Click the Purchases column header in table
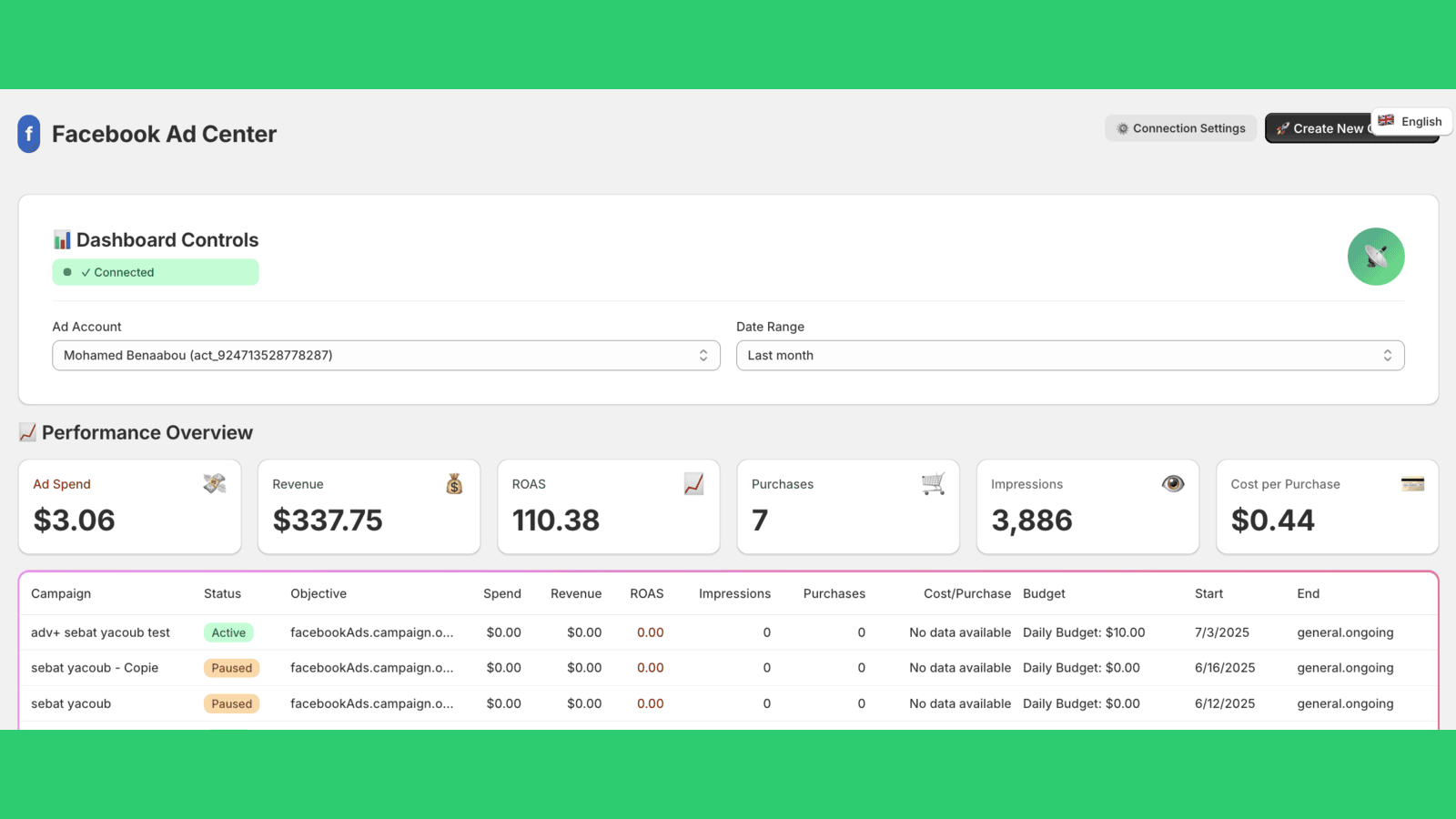 pos(834,593)
